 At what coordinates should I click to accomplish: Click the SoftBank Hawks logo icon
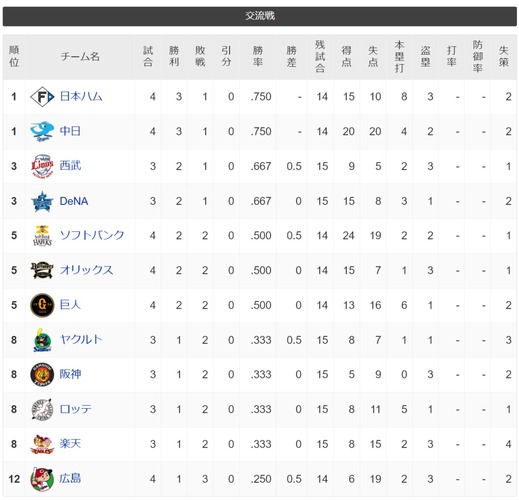42,236
